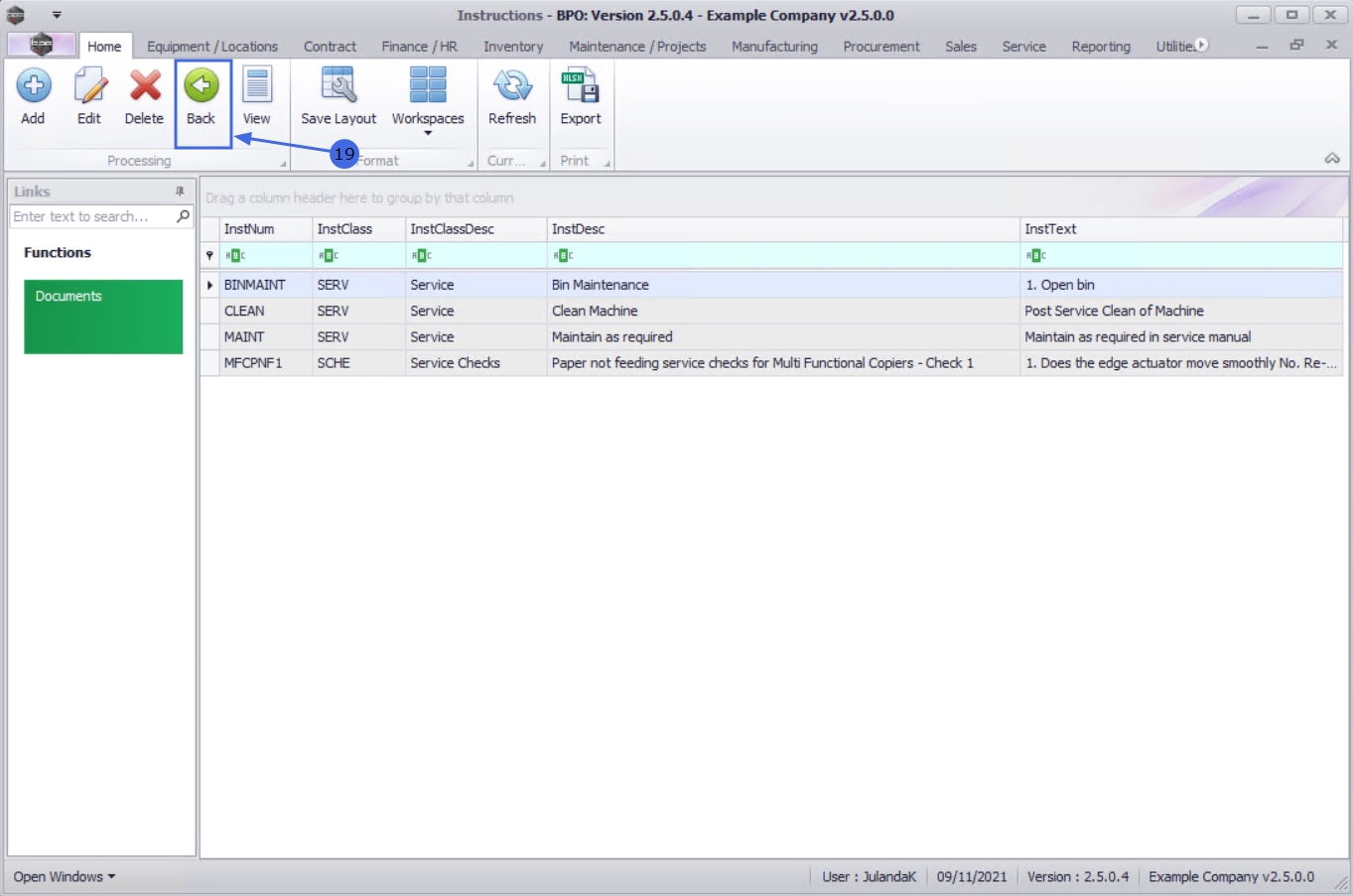Click the 09/11/2021 date in status bar
This screenshot has width=1353, height=896.
click(x=972, y=877)
